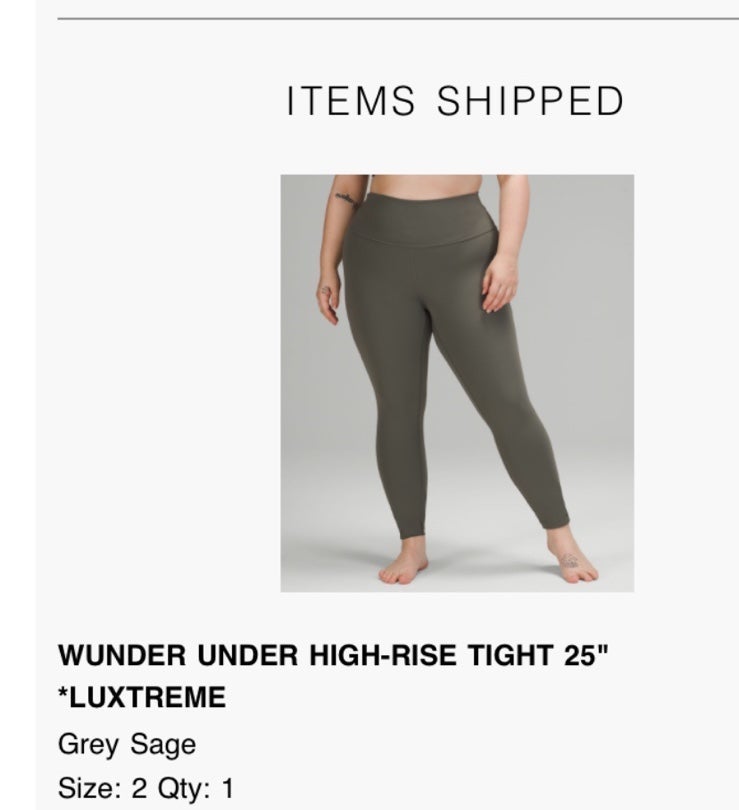
Task: Click the Size: 2 text
Action: click(103, 788)
